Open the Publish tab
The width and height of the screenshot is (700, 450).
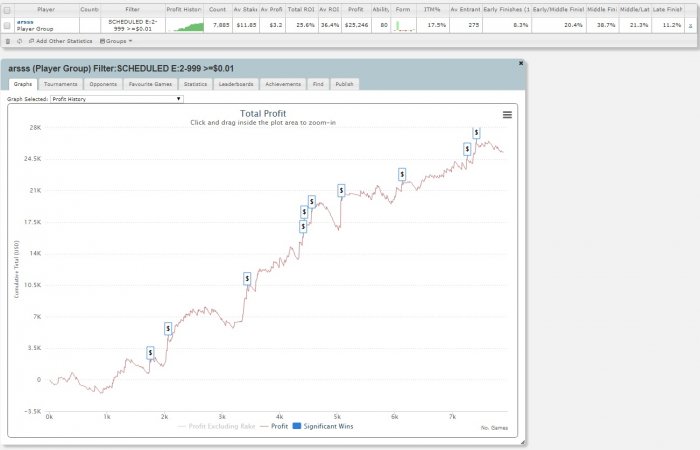coord(344,84)
